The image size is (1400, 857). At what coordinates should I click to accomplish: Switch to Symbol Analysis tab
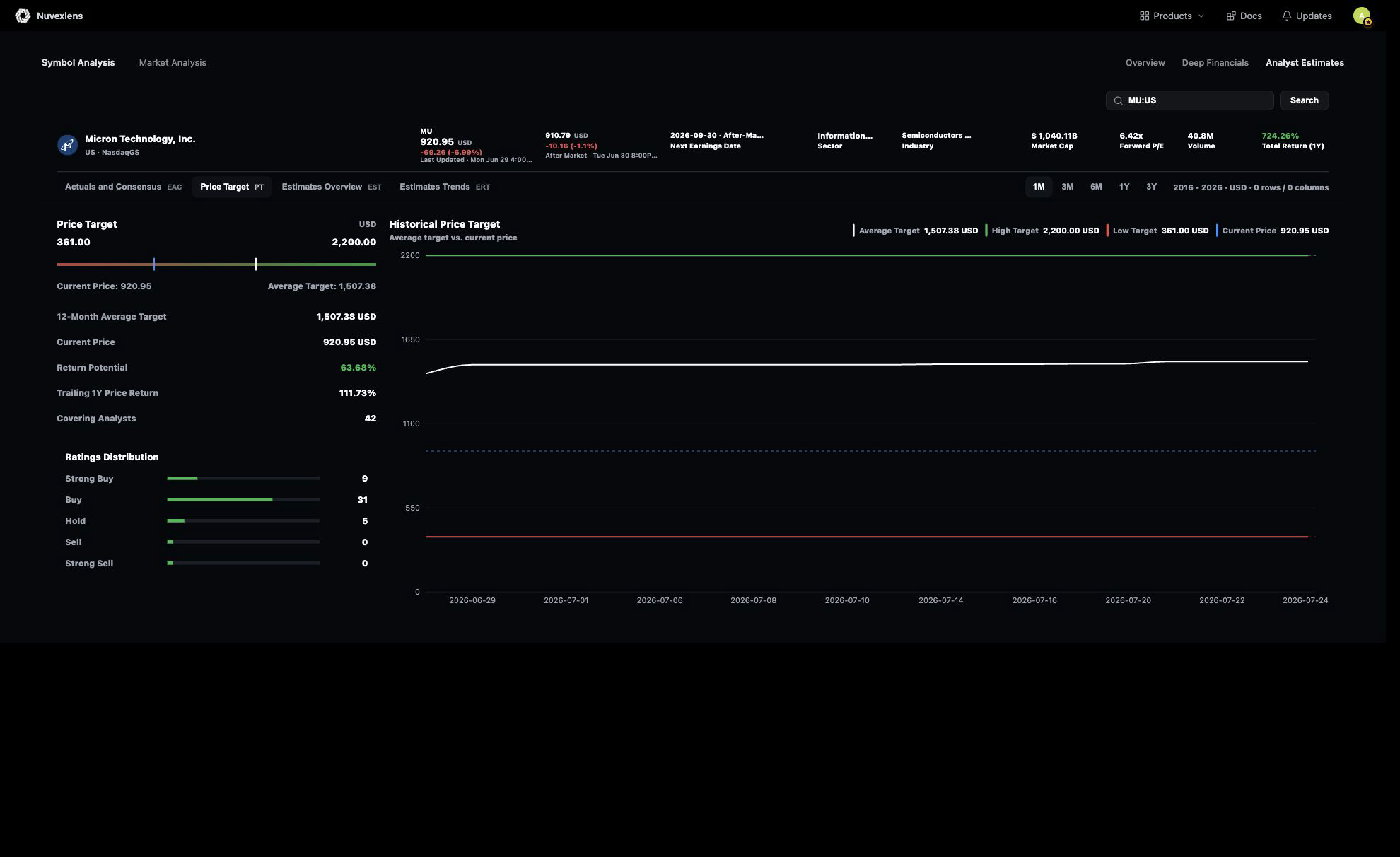tap(78, 63)
